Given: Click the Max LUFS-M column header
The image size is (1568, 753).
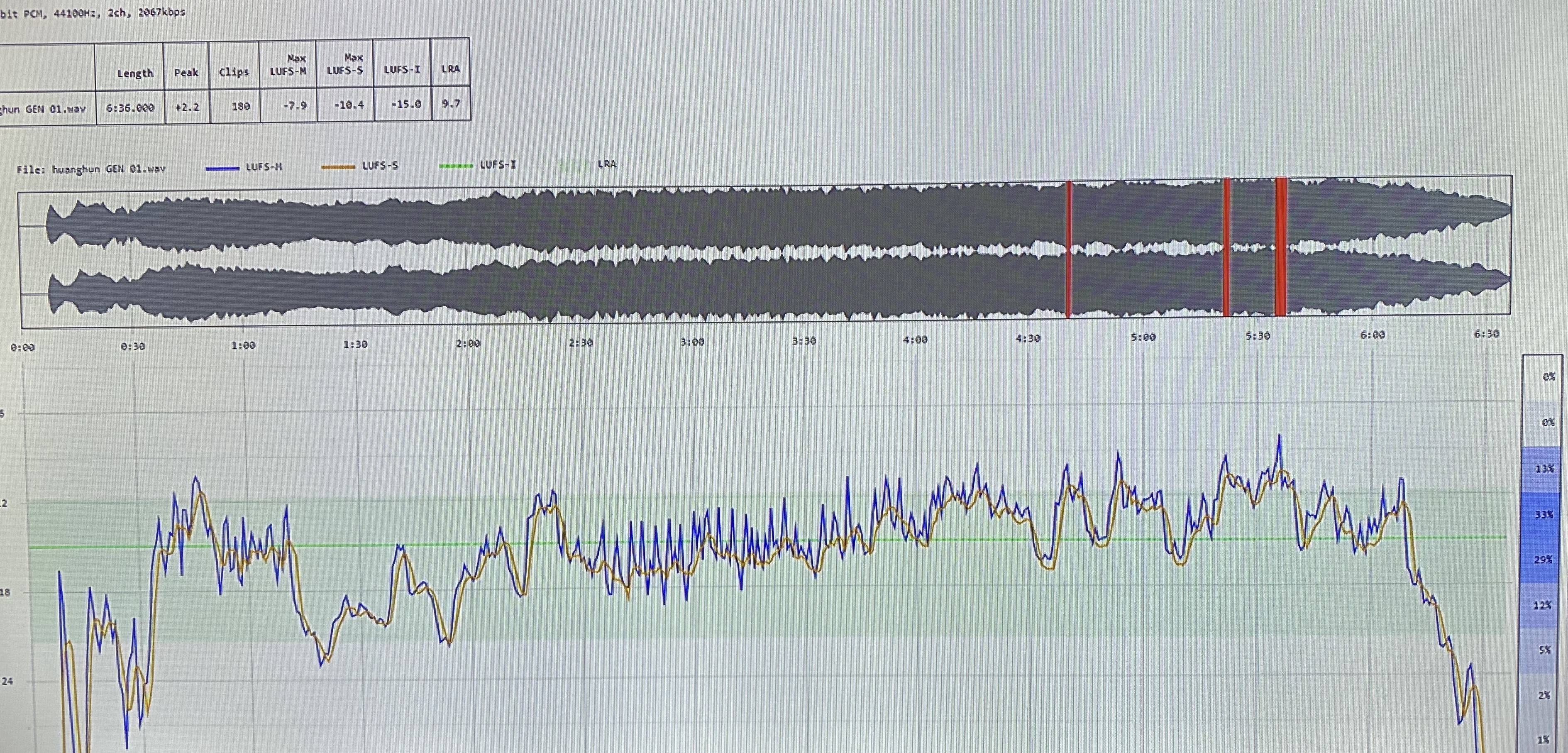Looking at the screenshot, I should (288, 64).
